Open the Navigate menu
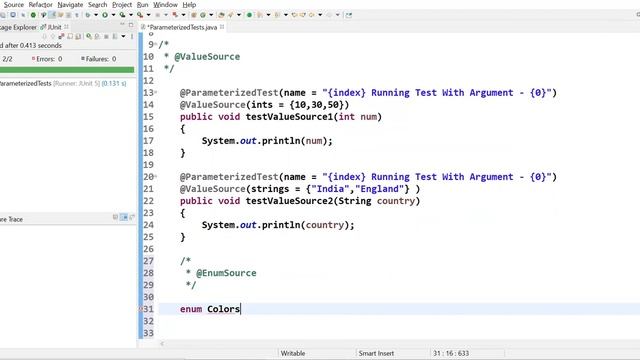The width and height of the screenshot is (640, 360). click(70, 4)
